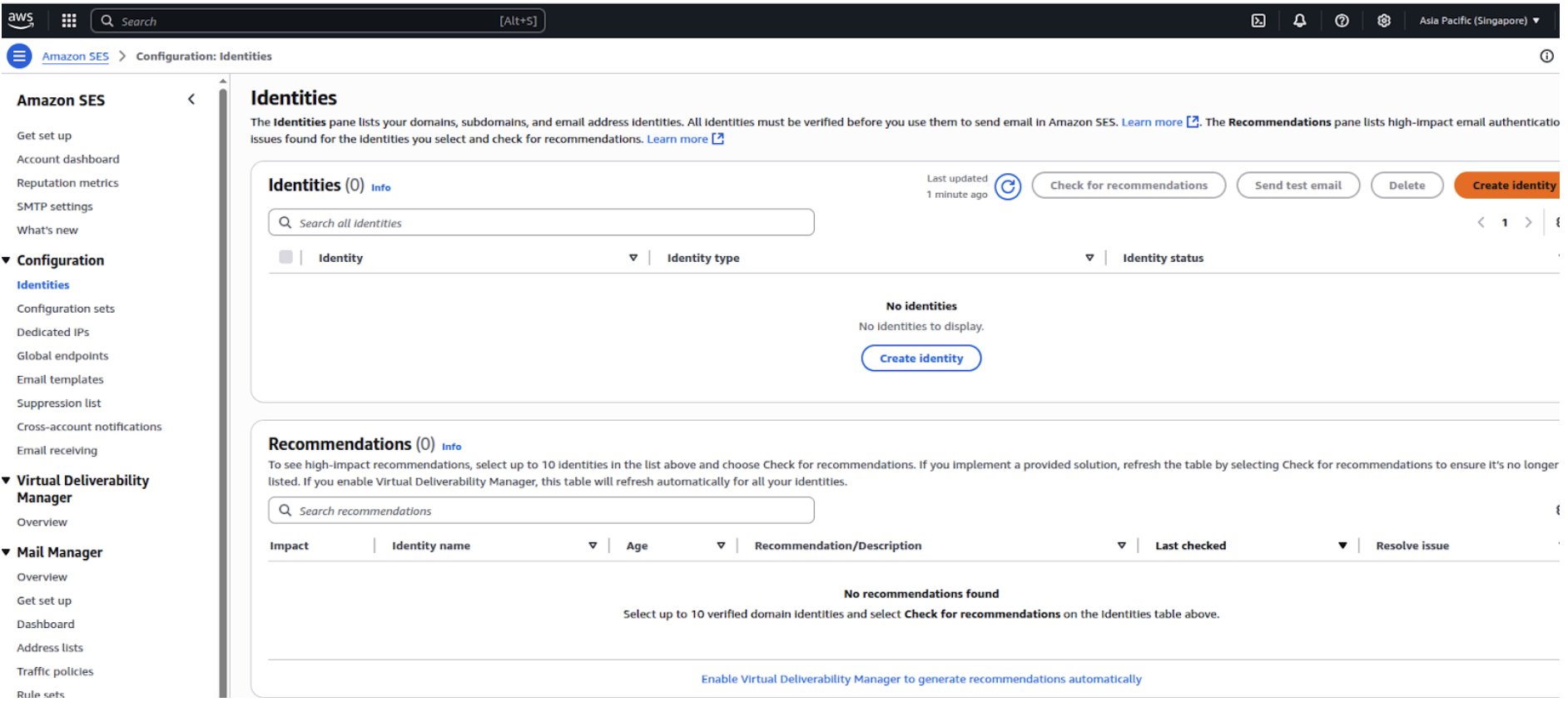This screenshot has height=702, width=1568.
Task: Click the magnifier in Search all identities
Action: (x=285, y=223)
